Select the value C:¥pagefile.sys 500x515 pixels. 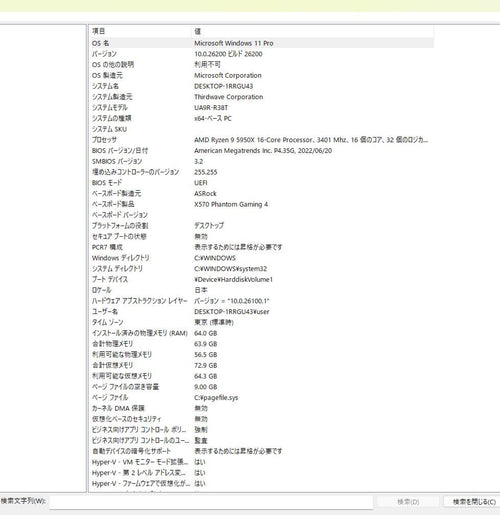click(216, 397)
